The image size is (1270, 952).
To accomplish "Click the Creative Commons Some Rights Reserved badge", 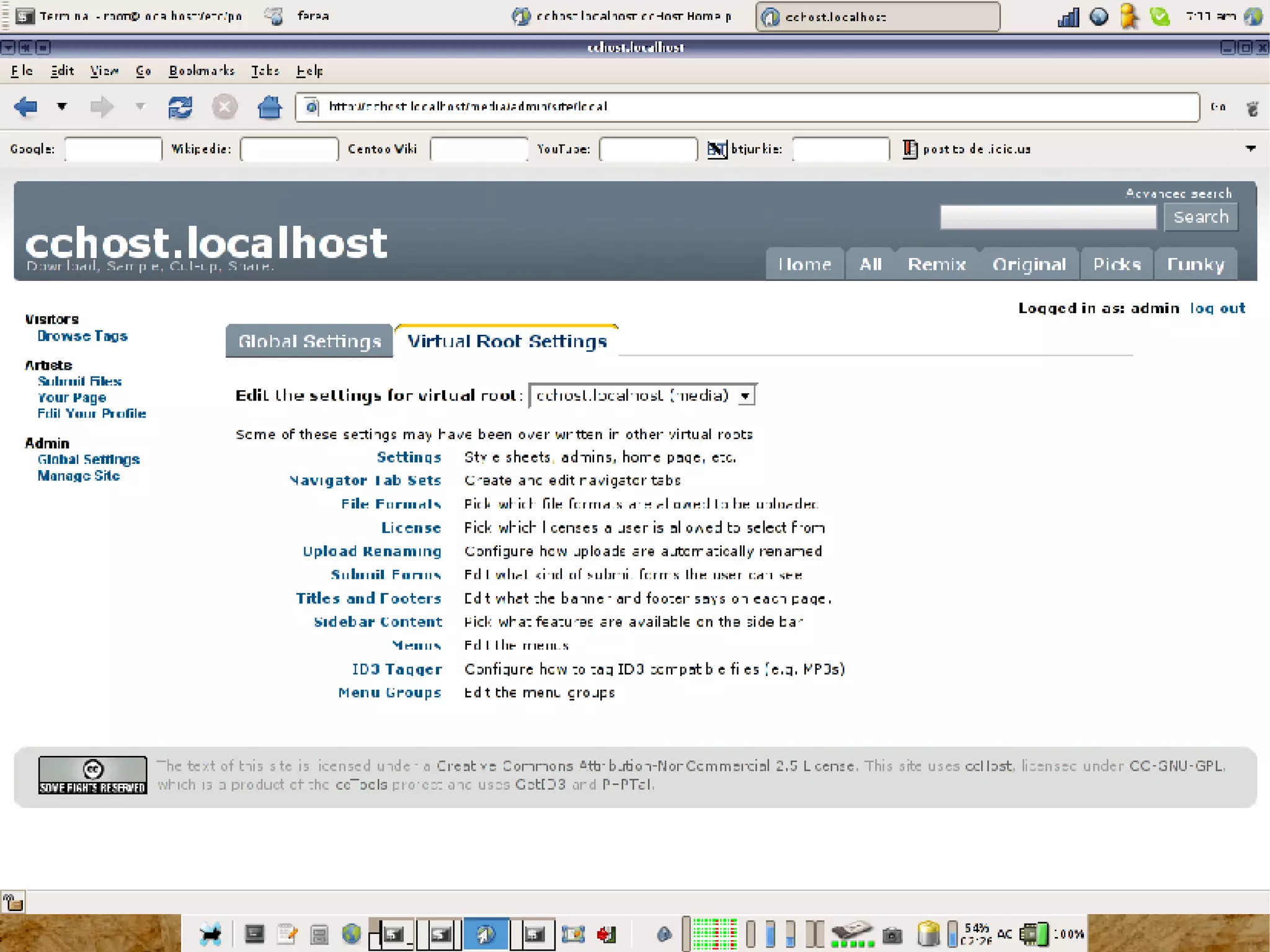I will click(92, 775).
